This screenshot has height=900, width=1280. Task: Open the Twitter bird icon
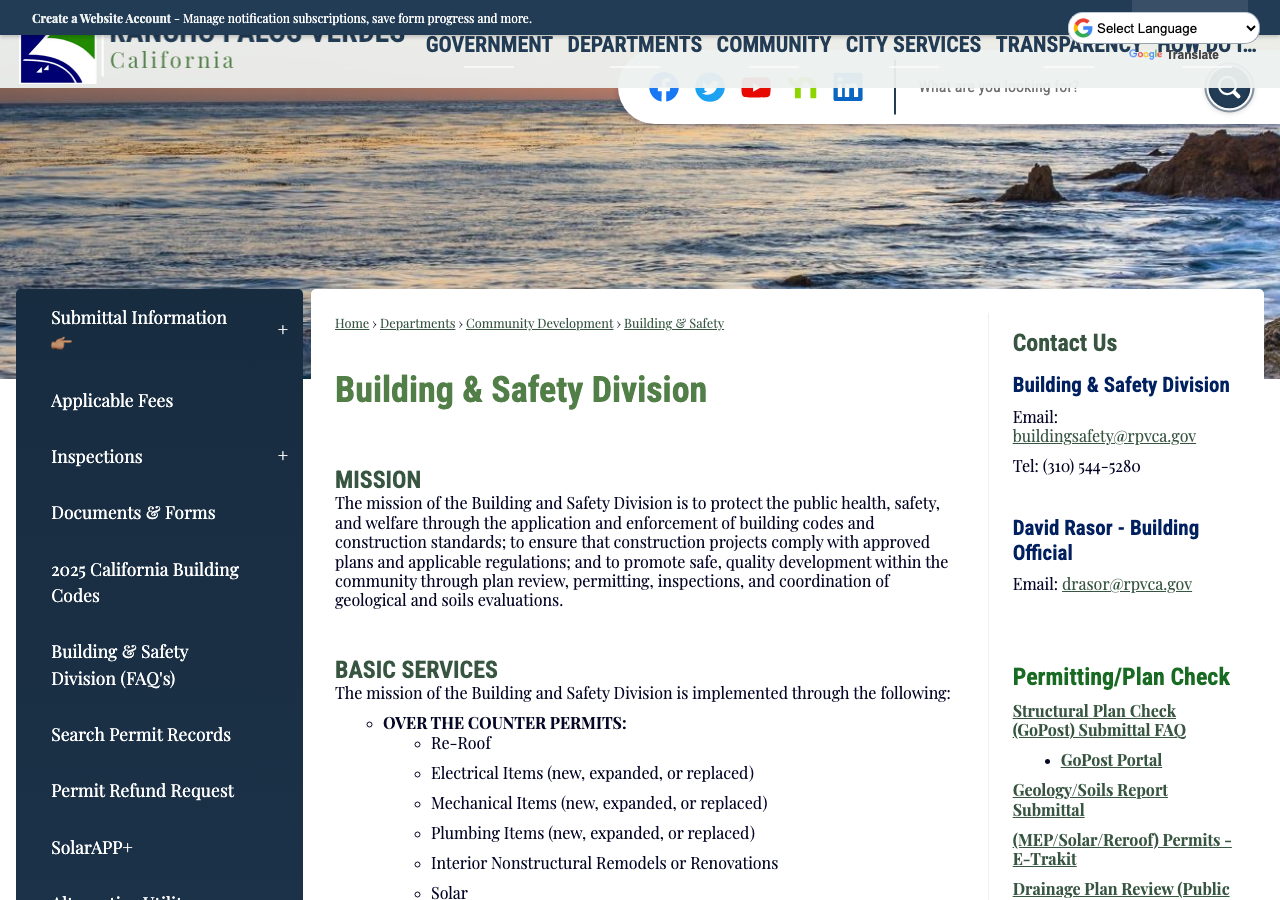pos(710,87)
